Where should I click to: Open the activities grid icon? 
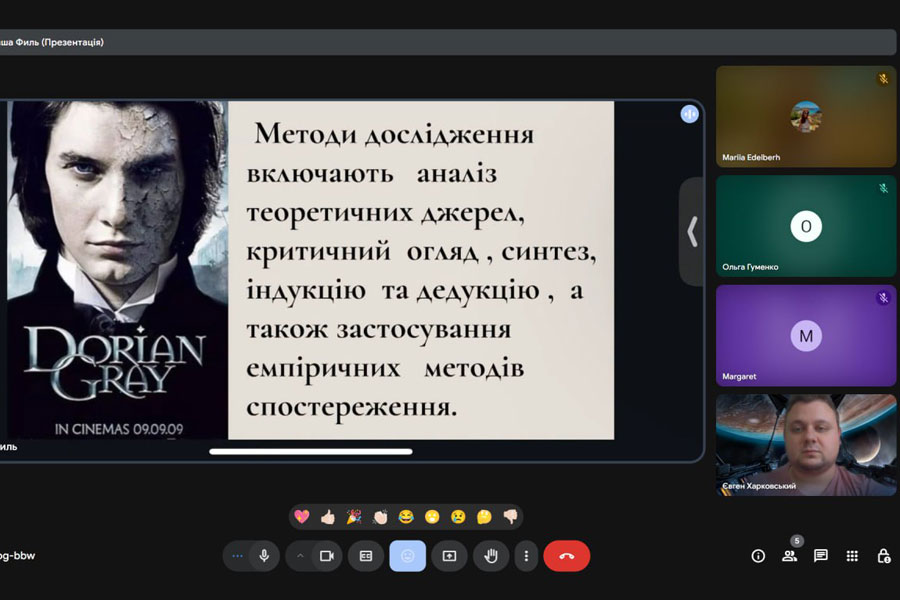[852, 556]
